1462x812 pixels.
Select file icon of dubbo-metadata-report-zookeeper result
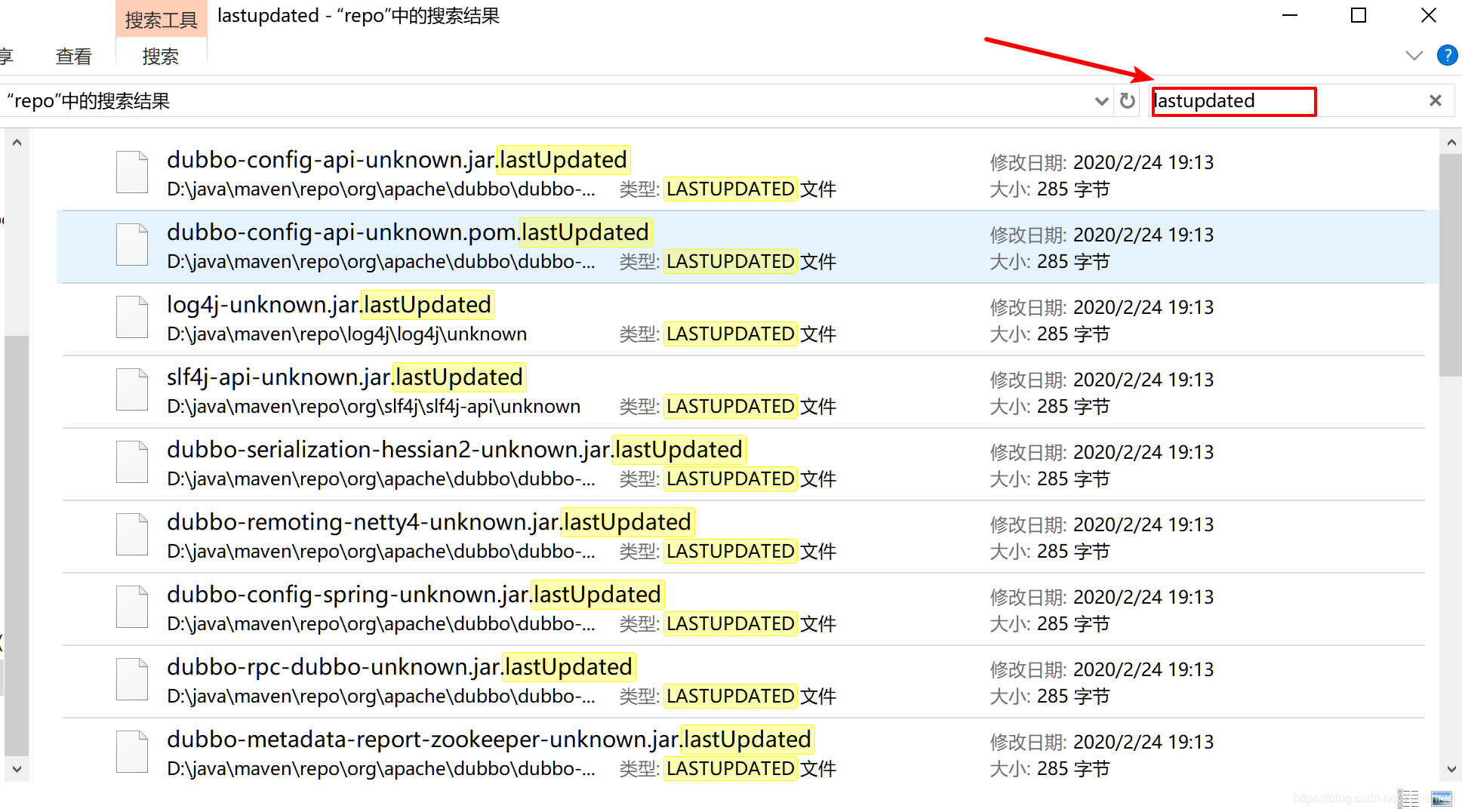coord(132,752)
